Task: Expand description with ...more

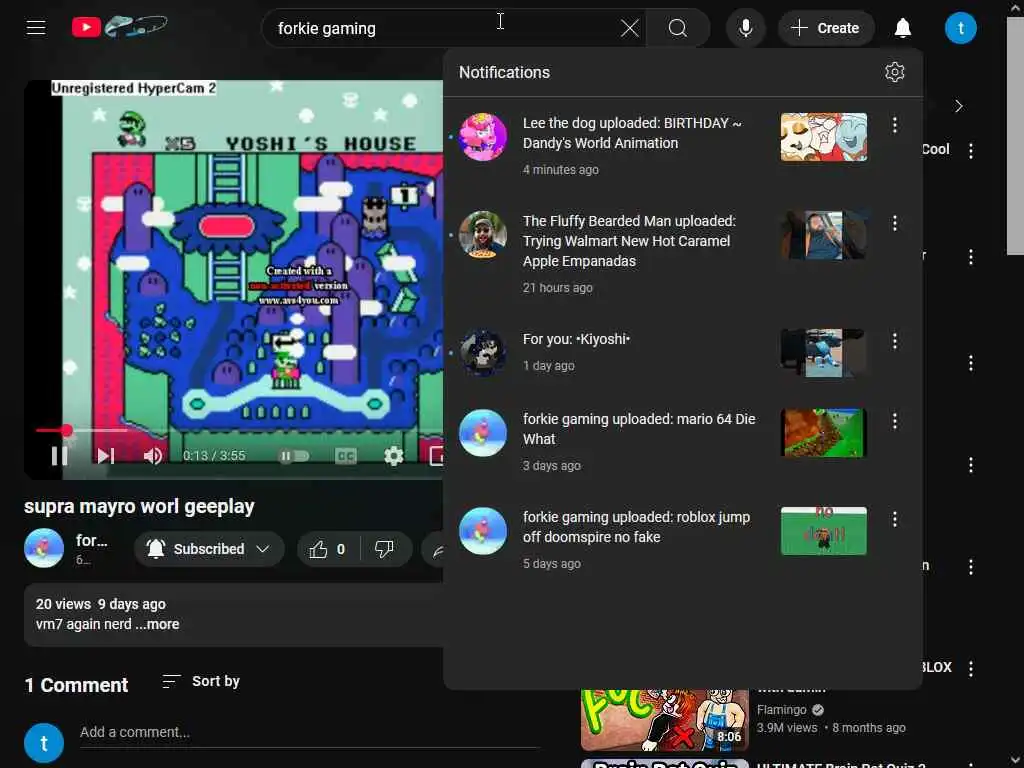Action: [x=157, y=624]
